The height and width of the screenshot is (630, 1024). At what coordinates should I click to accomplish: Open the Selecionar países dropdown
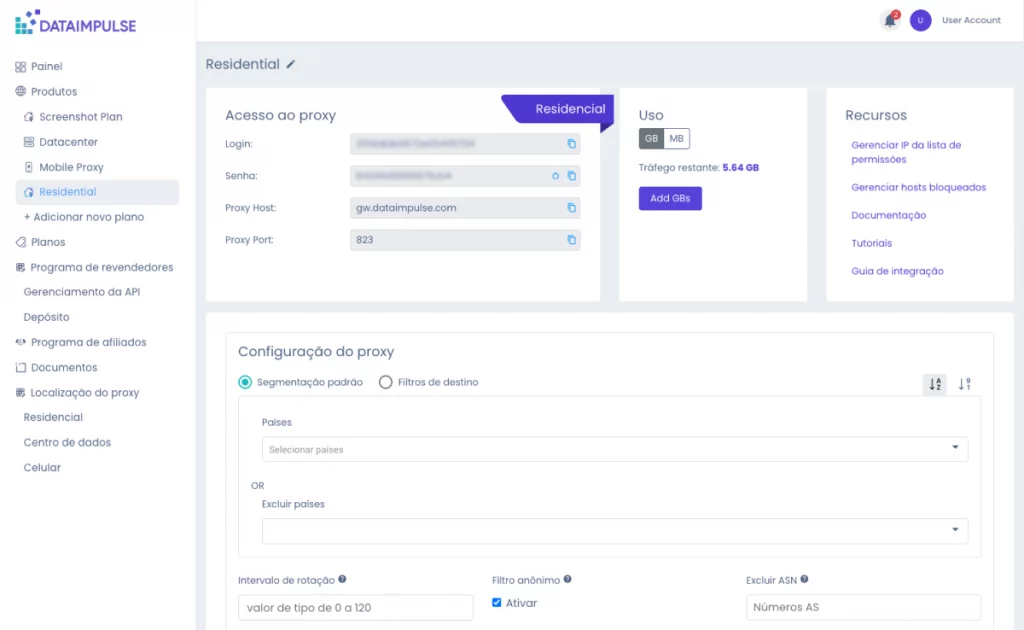614,449
